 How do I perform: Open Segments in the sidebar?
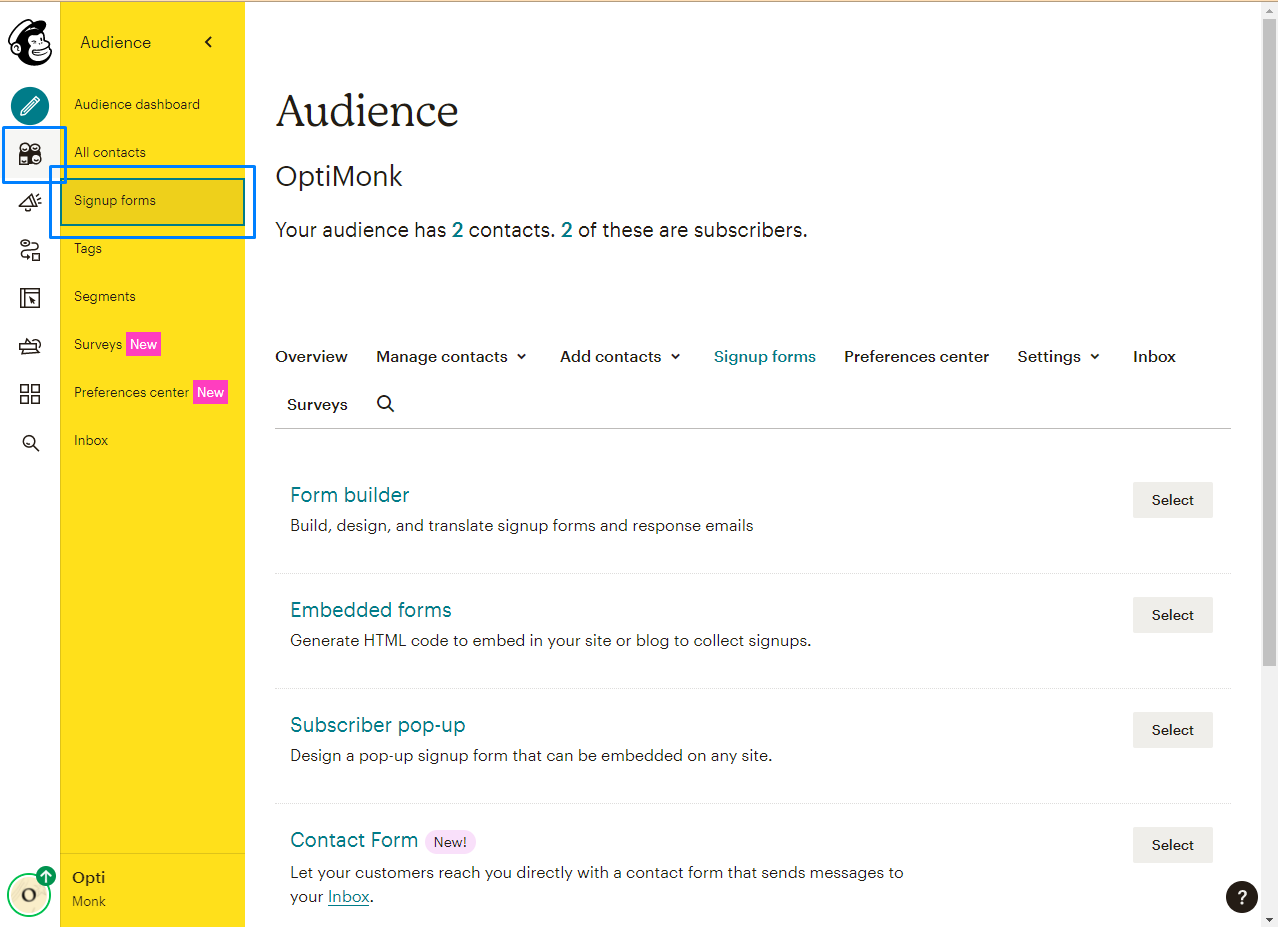(x=105, y=296)
